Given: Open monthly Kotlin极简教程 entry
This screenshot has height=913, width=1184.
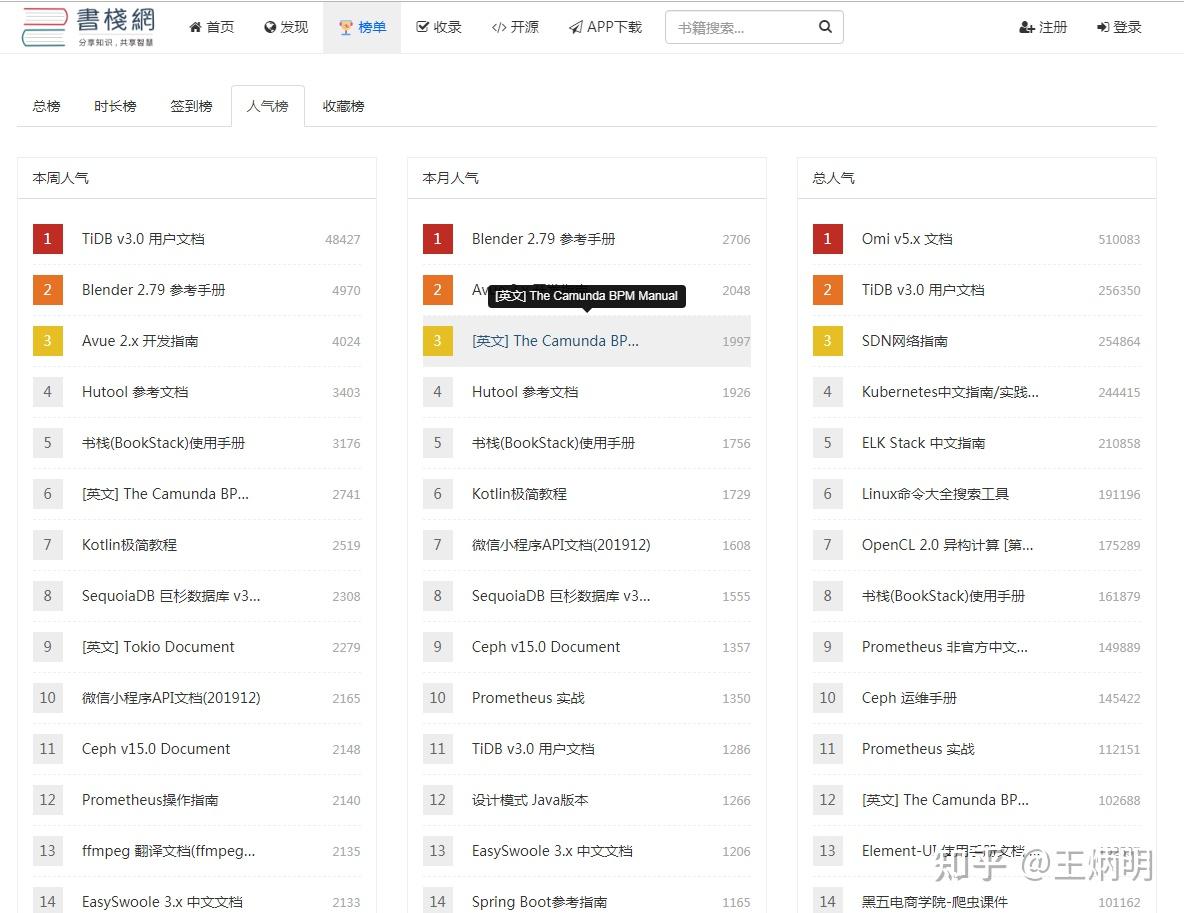Looking at the screenshot, I should [520, 494].
